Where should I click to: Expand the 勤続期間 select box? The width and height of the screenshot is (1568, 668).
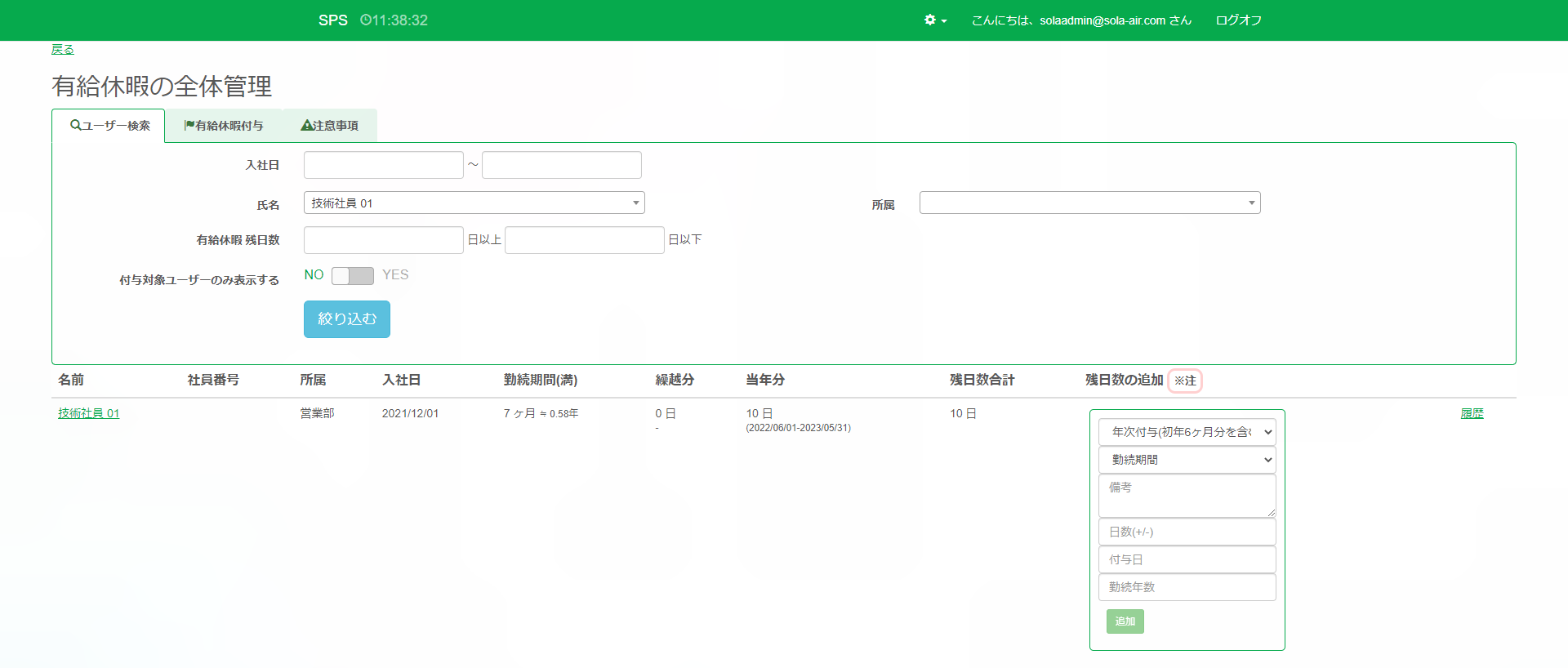click(x=1187, y=460)
